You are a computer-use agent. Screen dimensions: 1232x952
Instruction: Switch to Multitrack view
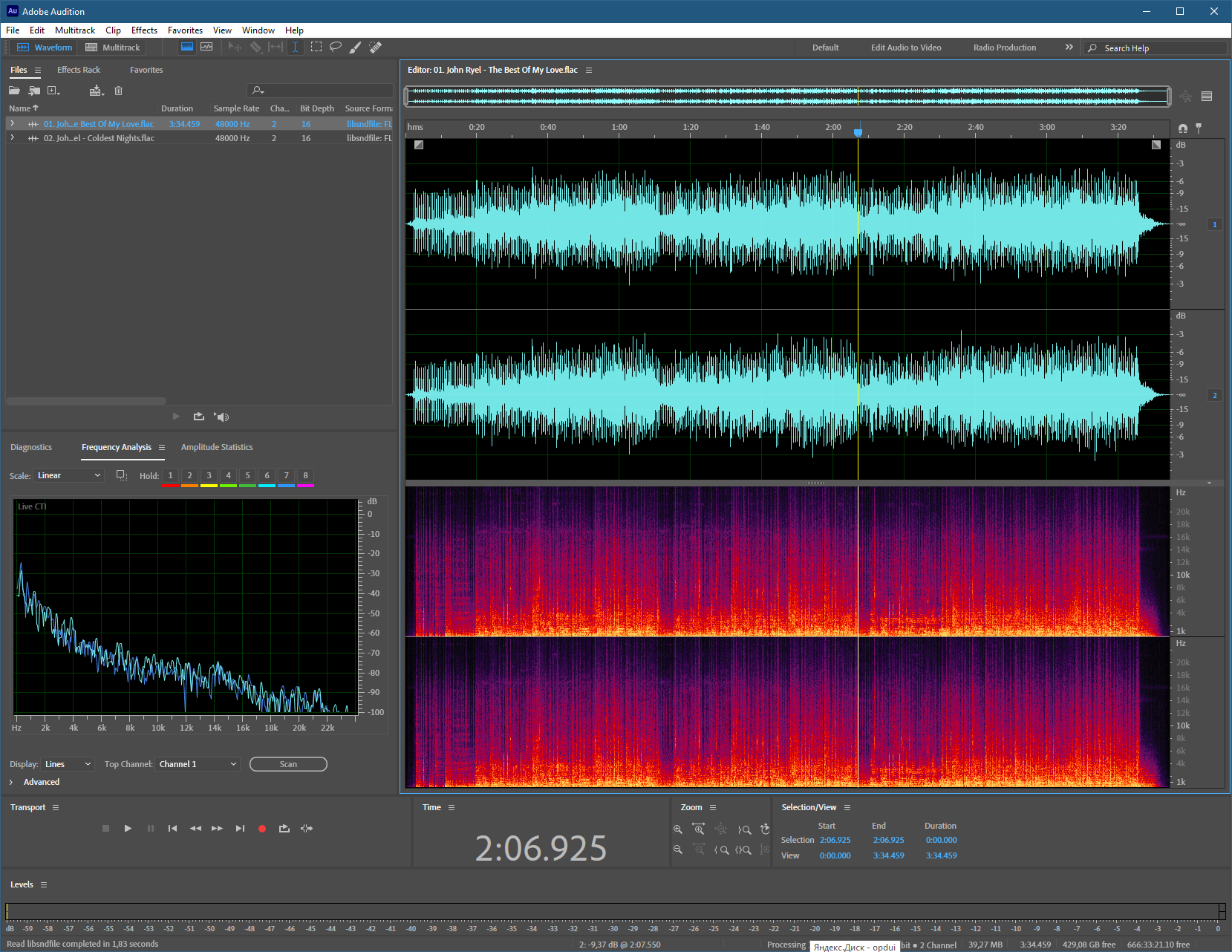click(x=113, y=48)
